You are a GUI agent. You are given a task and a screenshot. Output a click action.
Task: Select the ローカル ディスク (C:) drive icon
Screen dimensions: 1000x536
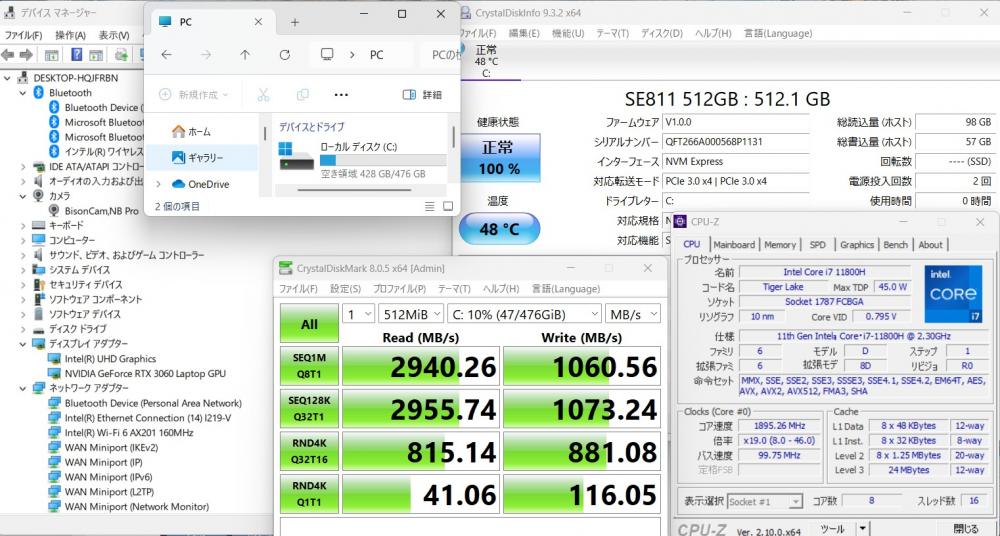pos(297,157)
